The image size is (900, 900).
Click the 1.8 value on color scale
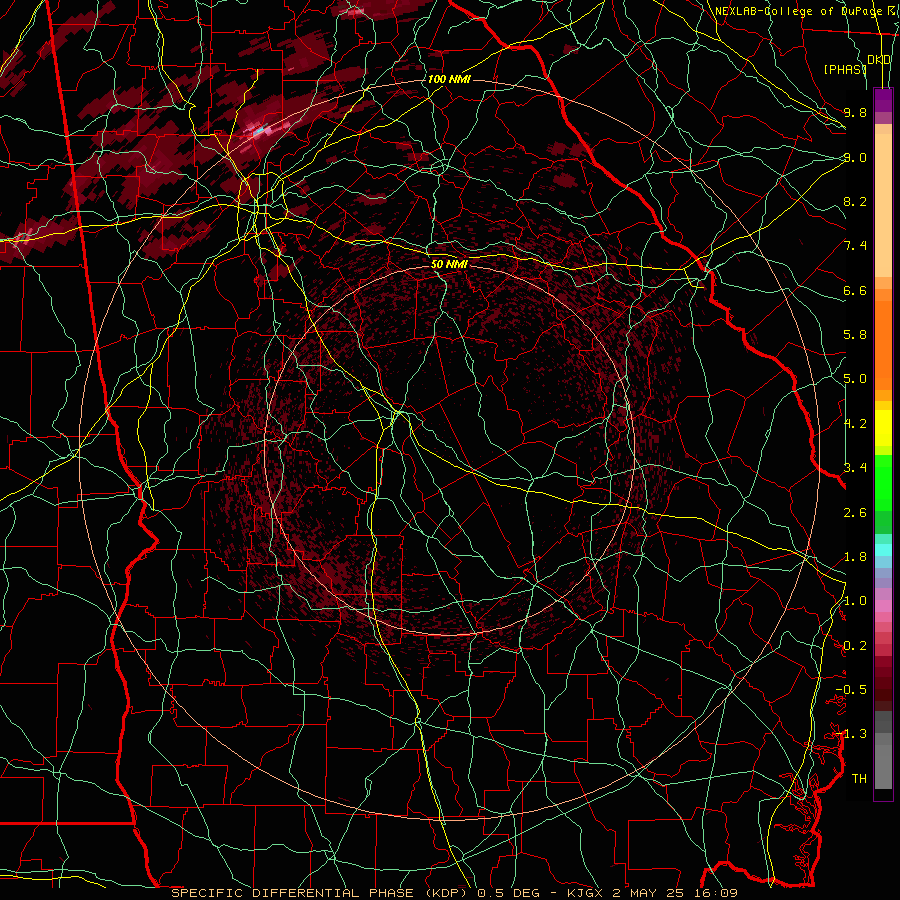coord(855,557)
